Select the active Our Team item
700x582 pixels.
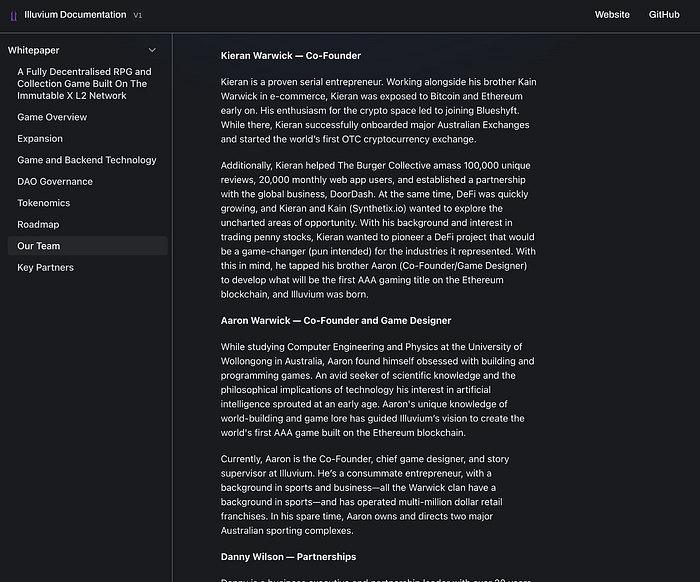88,245
